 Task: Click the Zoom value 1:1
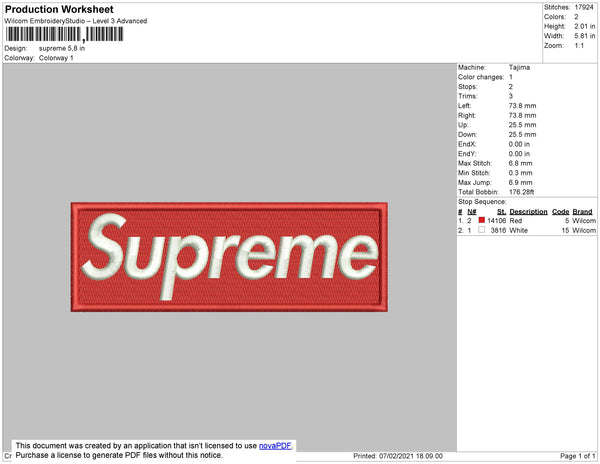579,46
